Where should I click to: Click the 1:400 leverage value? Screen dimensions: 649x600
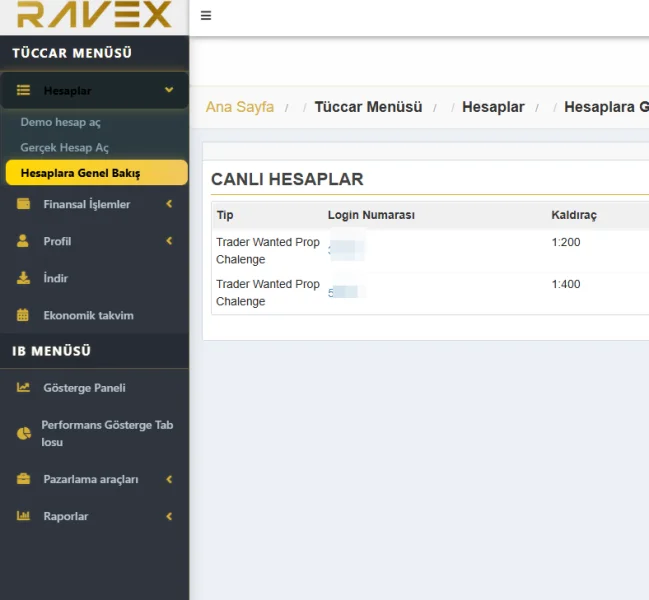point(566,284)
